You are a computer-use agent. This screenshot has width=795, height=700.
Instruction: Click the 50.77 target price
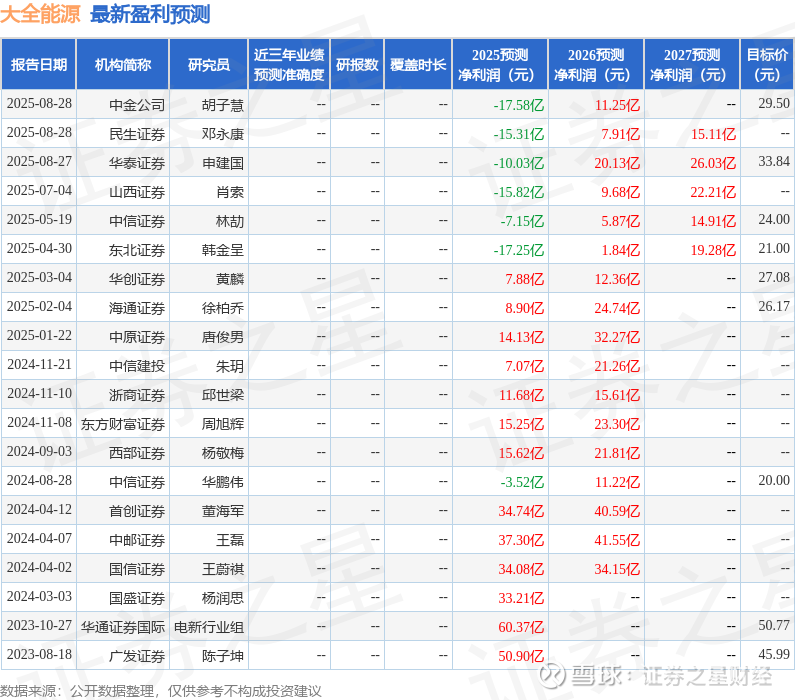coord(774,625)
